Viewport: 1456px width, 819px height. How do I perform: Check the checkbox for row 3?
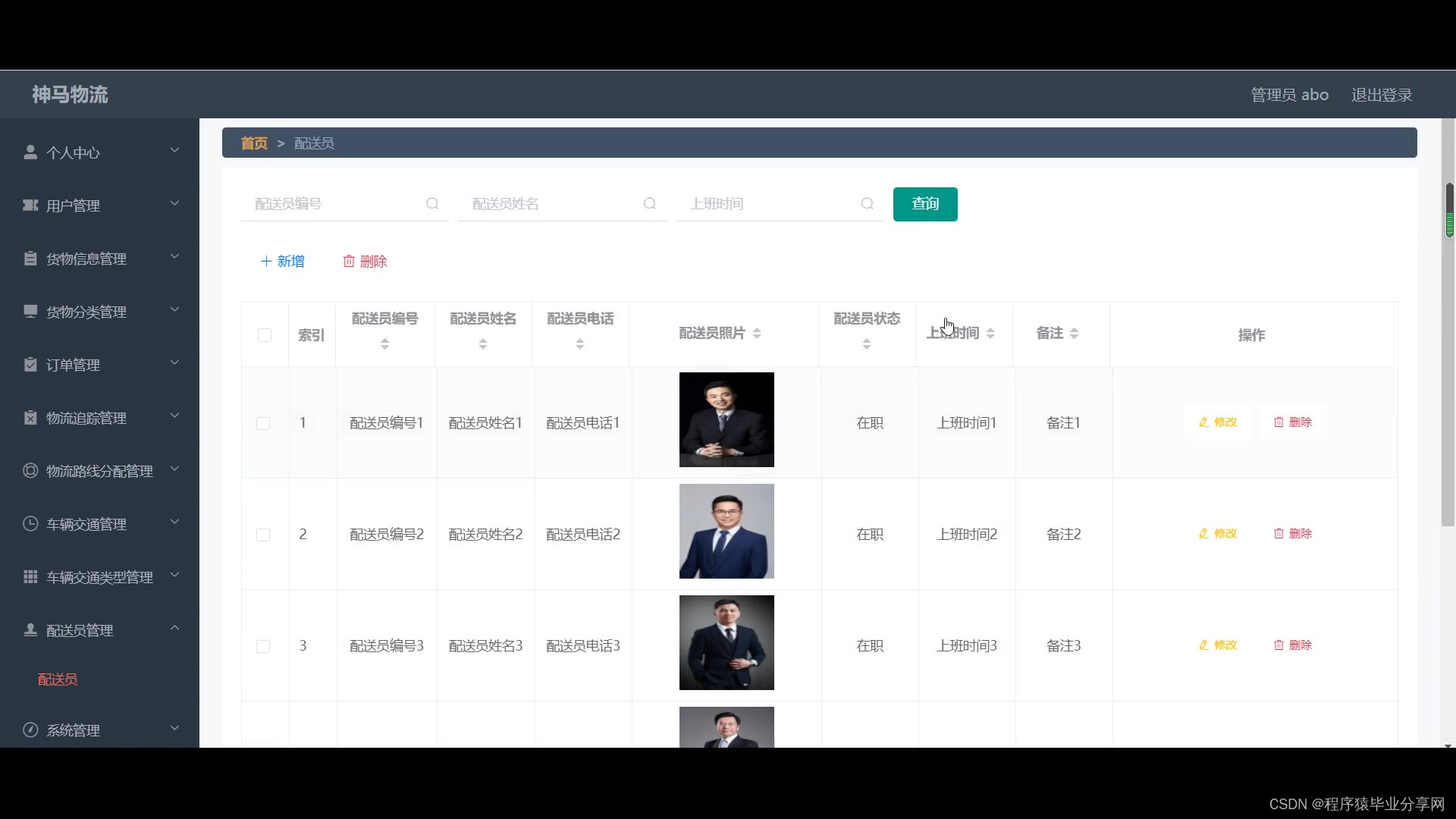point(263,646)
